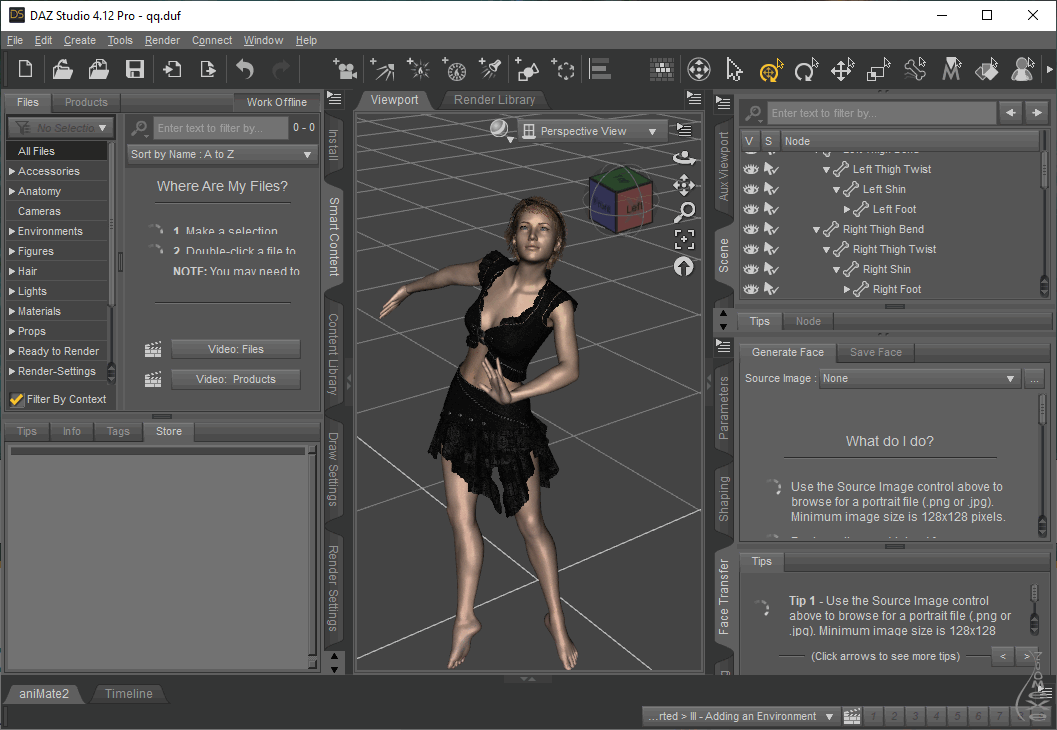This screenshot has width=1057, height=730.
Task: Toggle visibility of Right Shin
Action: click(x=750, y=269)
